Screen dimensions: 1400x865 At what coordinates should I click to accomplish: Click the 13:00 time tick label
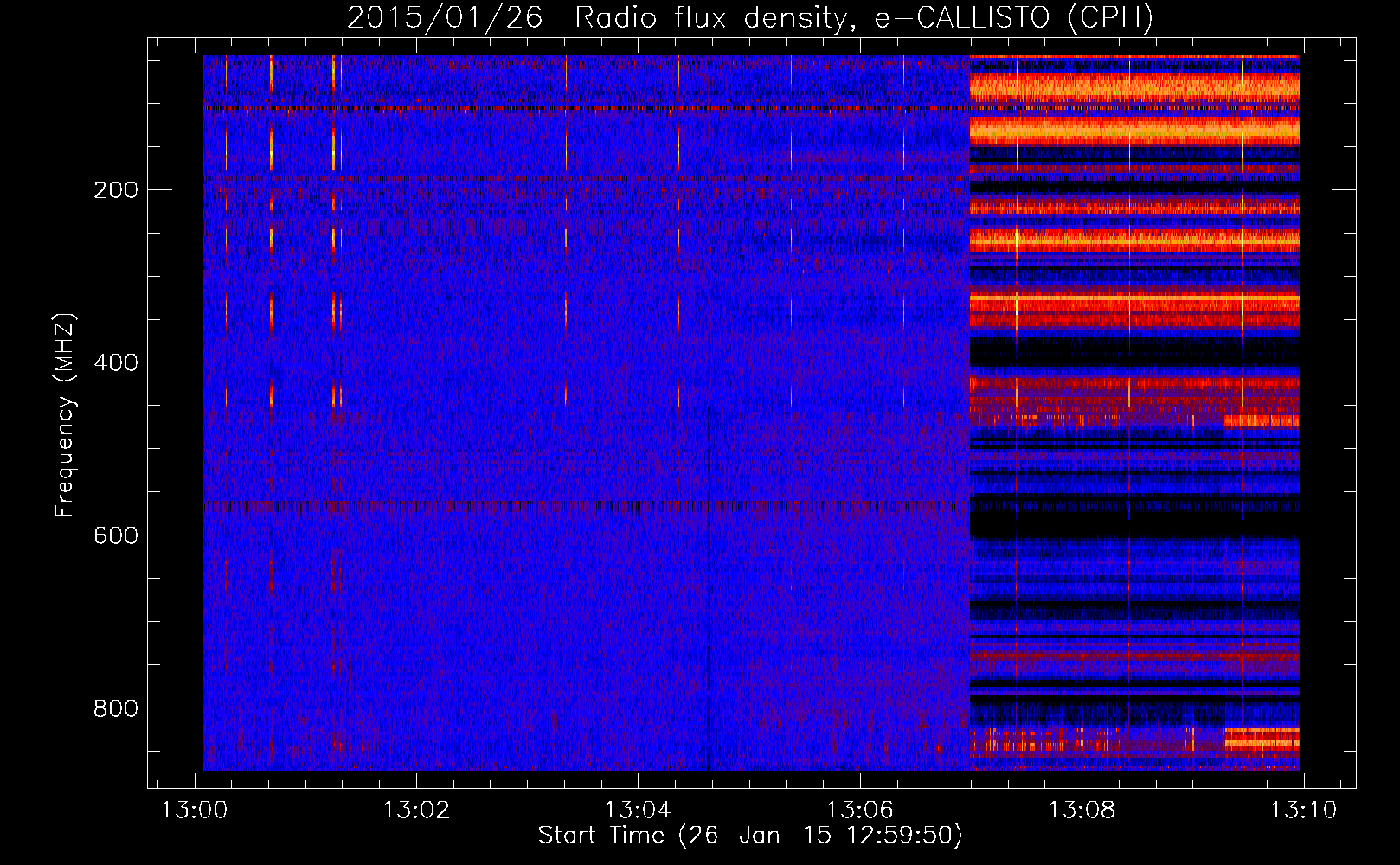(195, 811)
